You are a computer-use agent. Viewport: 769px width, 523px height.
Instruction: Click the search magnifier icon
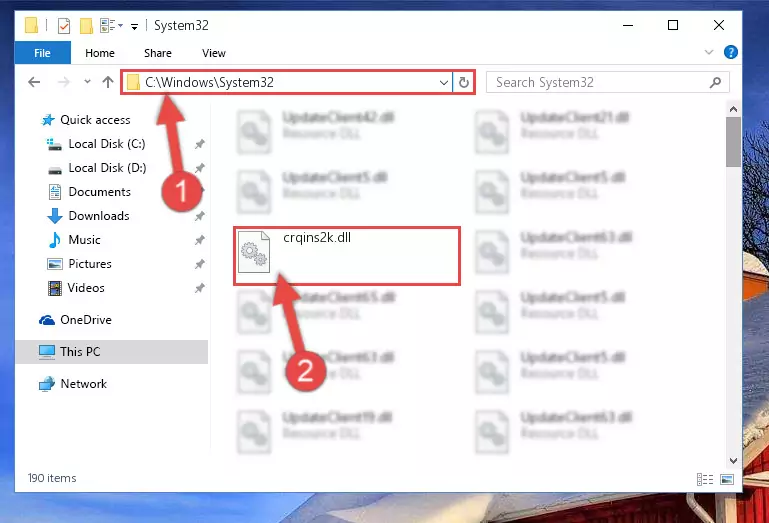pyautogui.click(x=715, y=82)
